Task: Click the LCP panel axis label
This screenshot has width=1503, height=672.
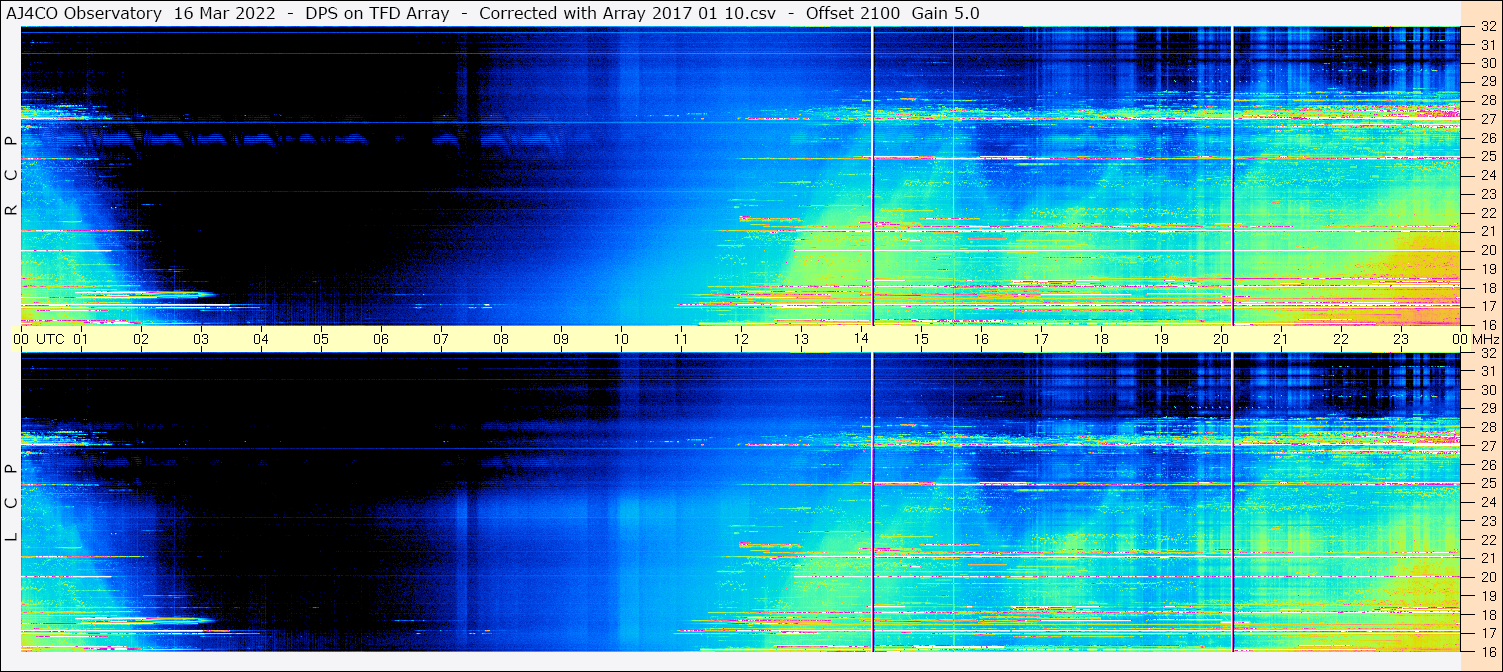Action: pyautogui.click(x=11, y=503)
